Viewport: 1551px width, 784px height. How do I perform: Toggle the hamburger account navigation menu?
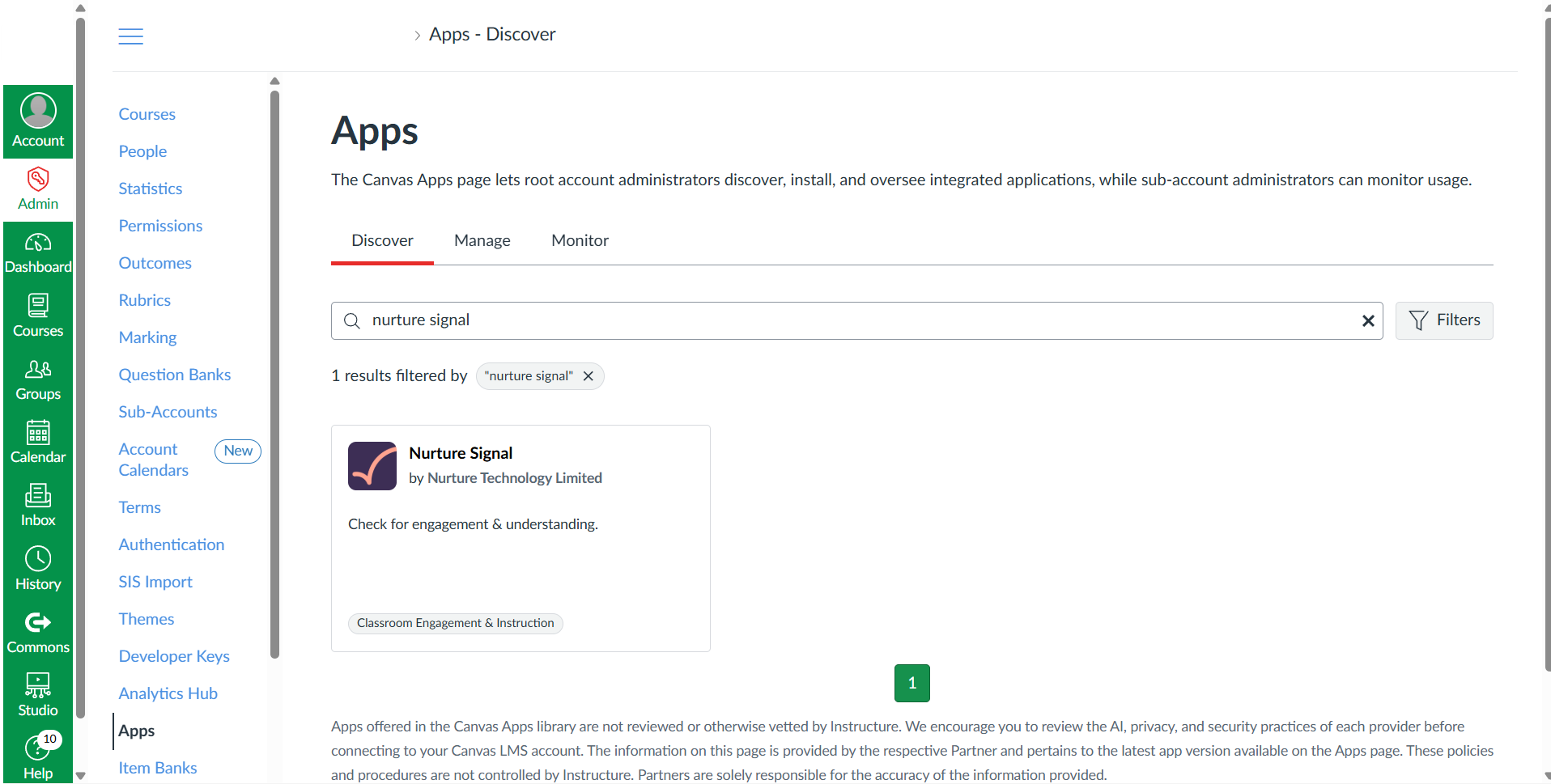coord(130,36)
